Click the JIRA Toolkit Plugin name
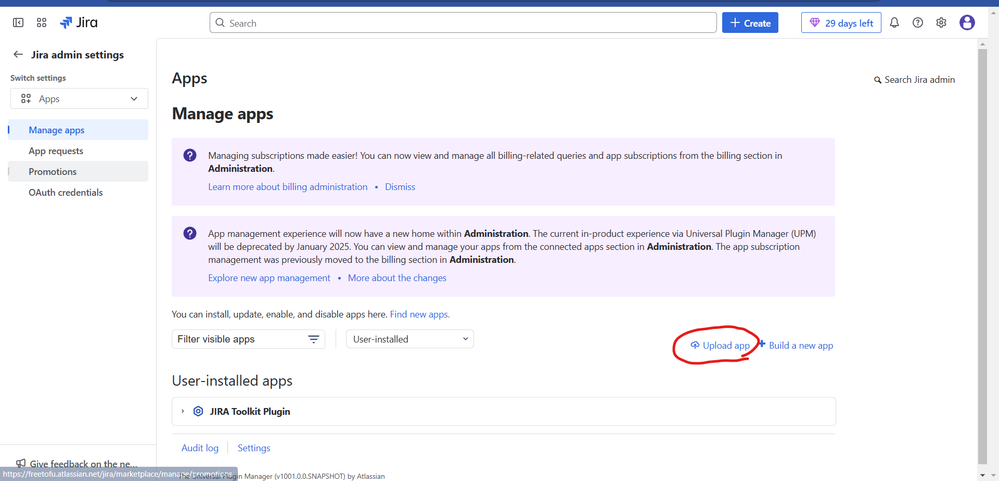The width and height of the screenshot is (999, 481). pyautogui.click(x=250, y=412)
